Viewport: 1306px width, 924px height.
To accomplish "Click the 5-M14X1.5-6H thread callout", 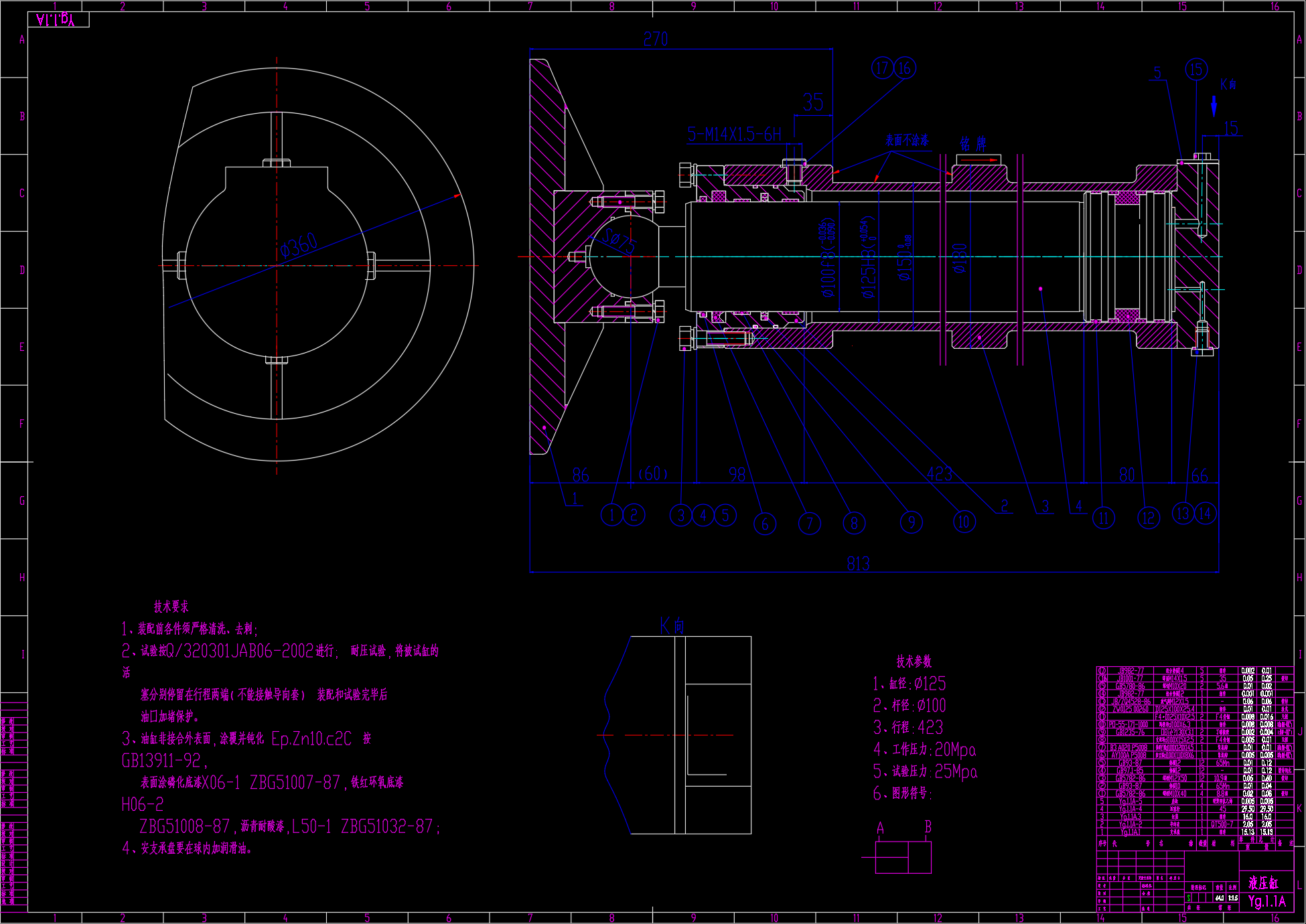I will pyautogui.click(x=734, y=135).
